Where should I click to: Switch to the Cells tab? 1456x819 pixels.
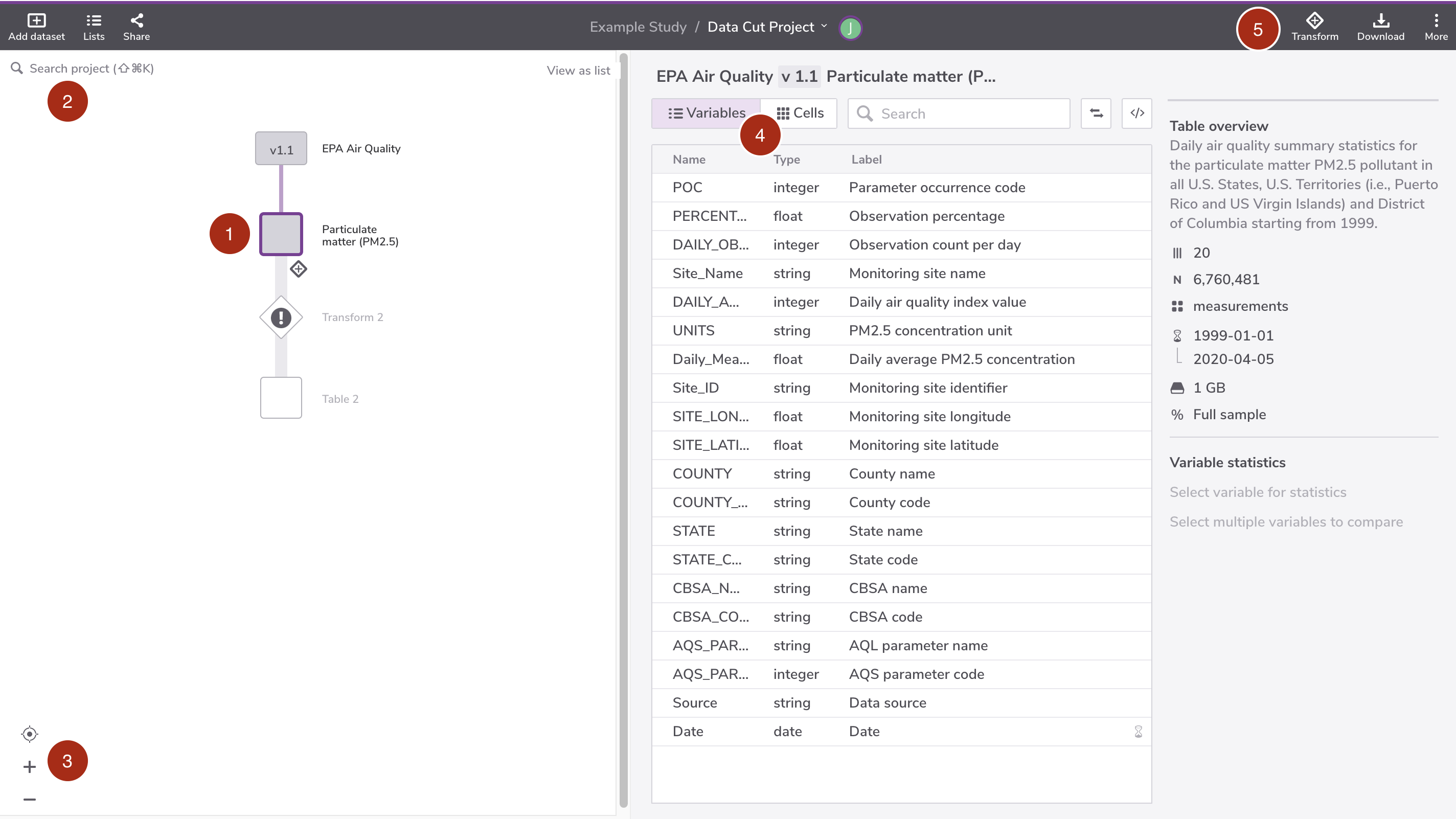click(799, 113)
